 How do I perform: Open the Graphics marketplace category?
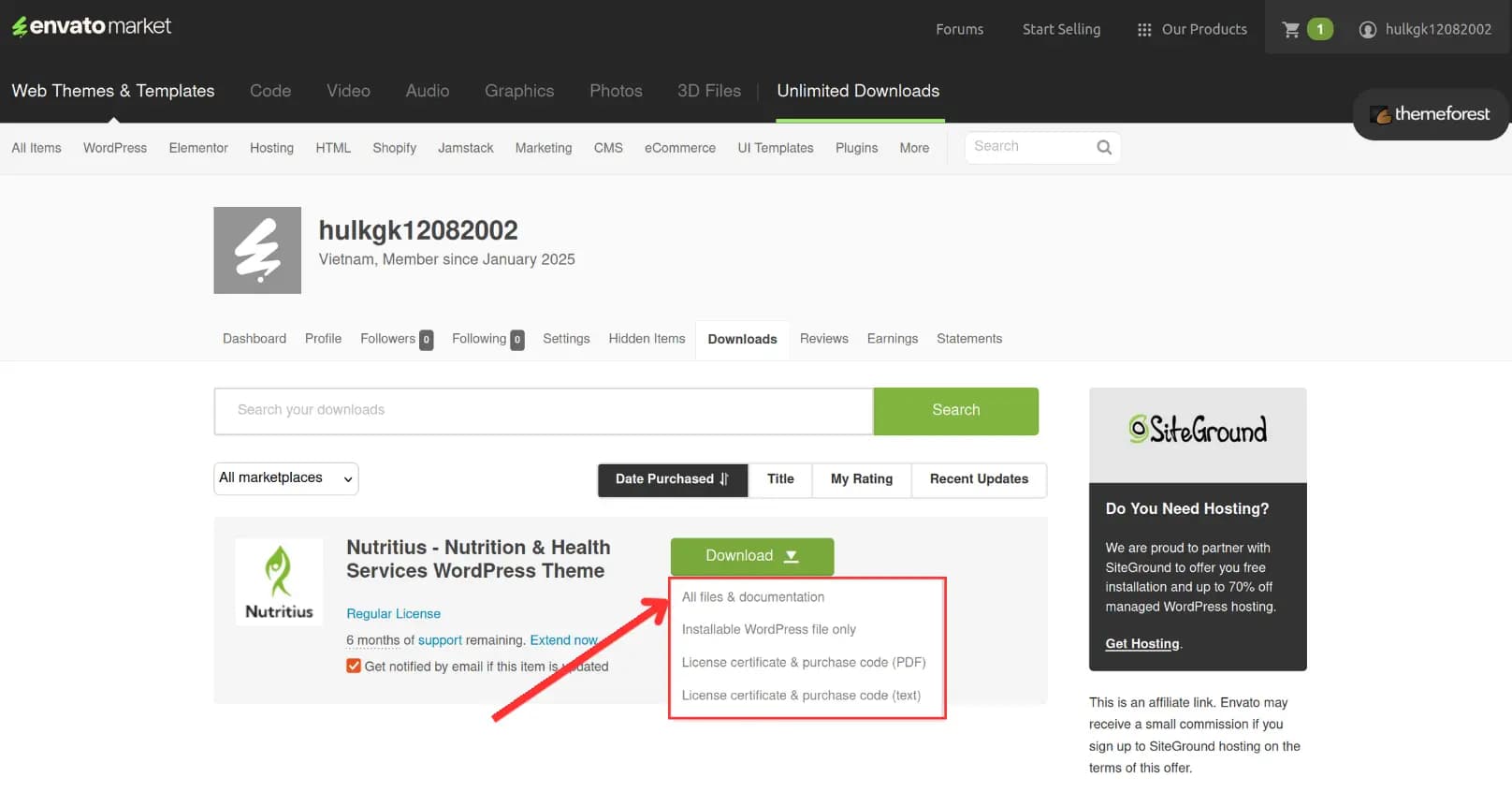pos(519,91)
